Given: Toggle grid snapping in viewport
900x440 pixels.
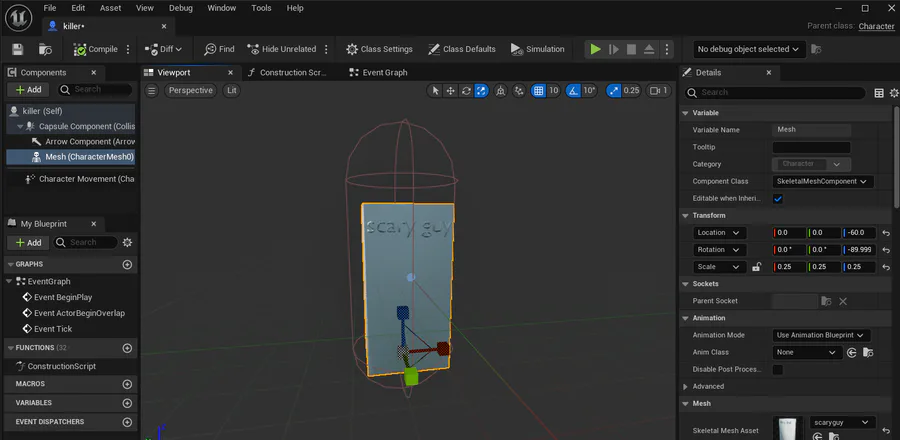Looking at the screenshot, I should tap(538, 91).
